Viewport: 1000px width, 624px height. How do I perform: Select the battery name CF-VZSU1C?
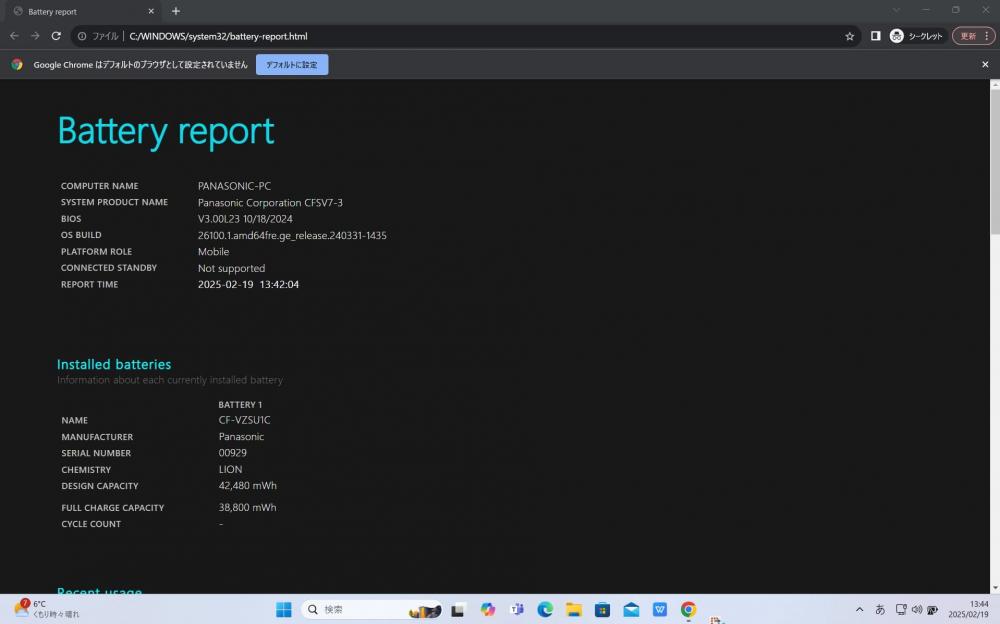pyautogui.click(x=244, y=420)
